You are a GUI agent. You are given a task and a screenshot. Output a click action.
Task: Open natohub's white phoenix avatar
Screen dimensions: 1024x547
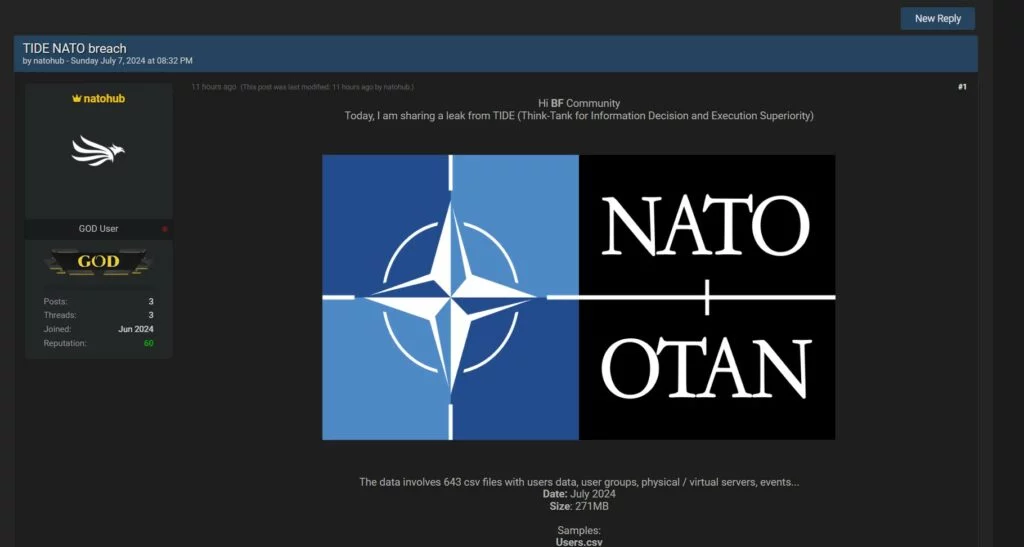(98, 151)
